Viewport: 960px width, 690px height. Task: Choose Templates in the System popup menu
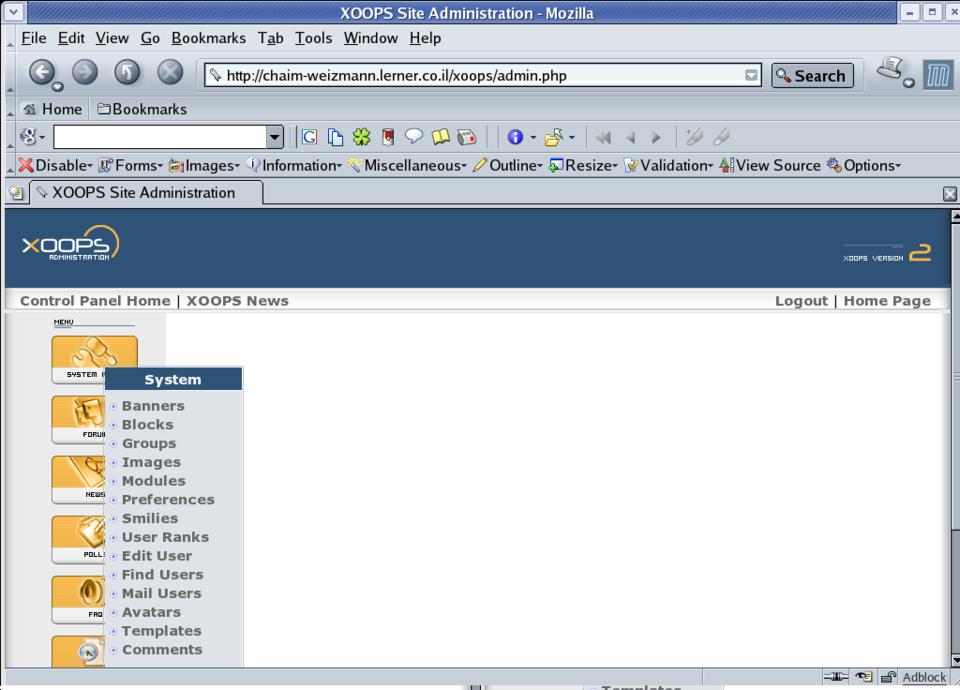pos(161,631)
